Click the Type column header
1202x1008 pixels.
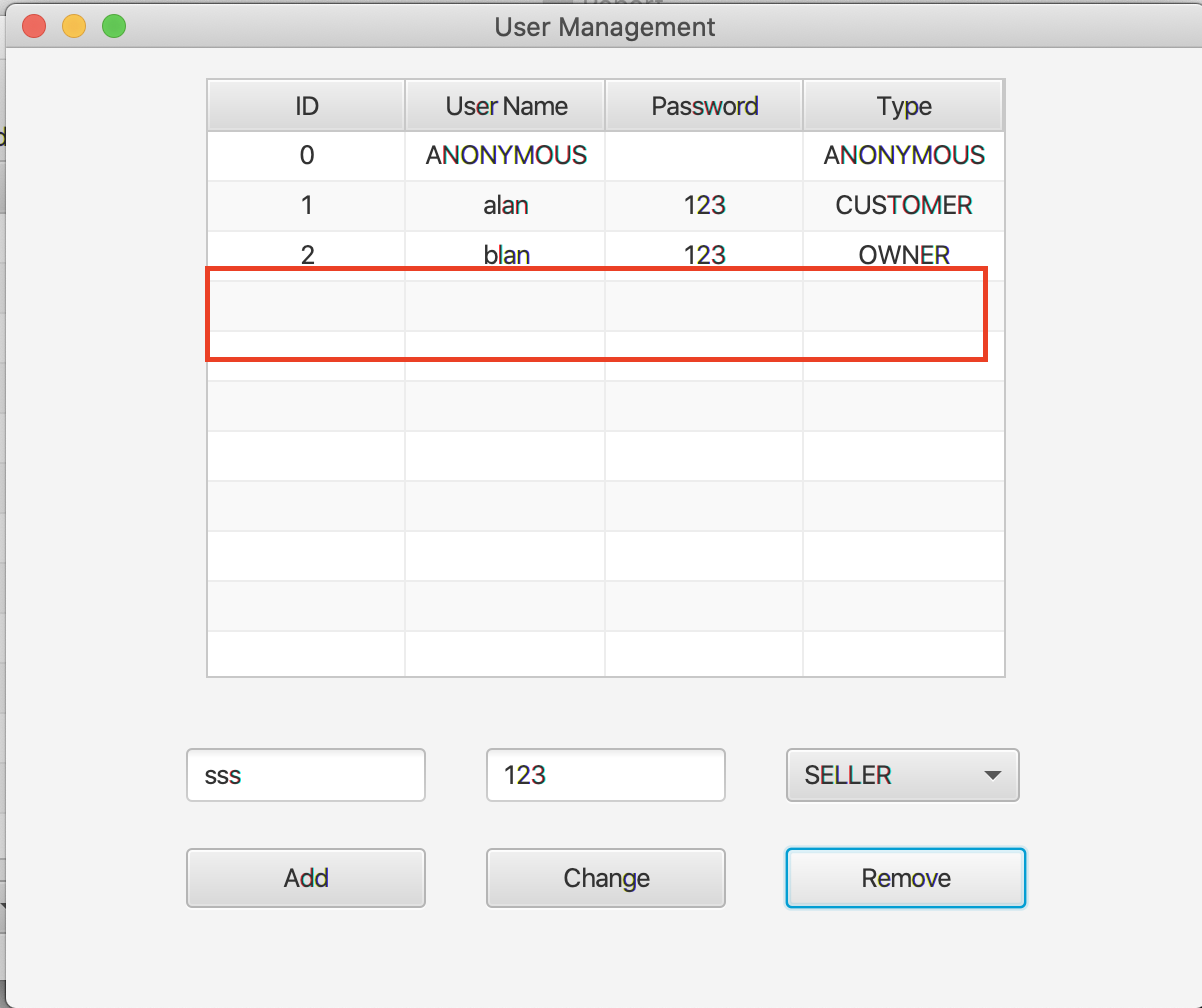click(902, 105)
